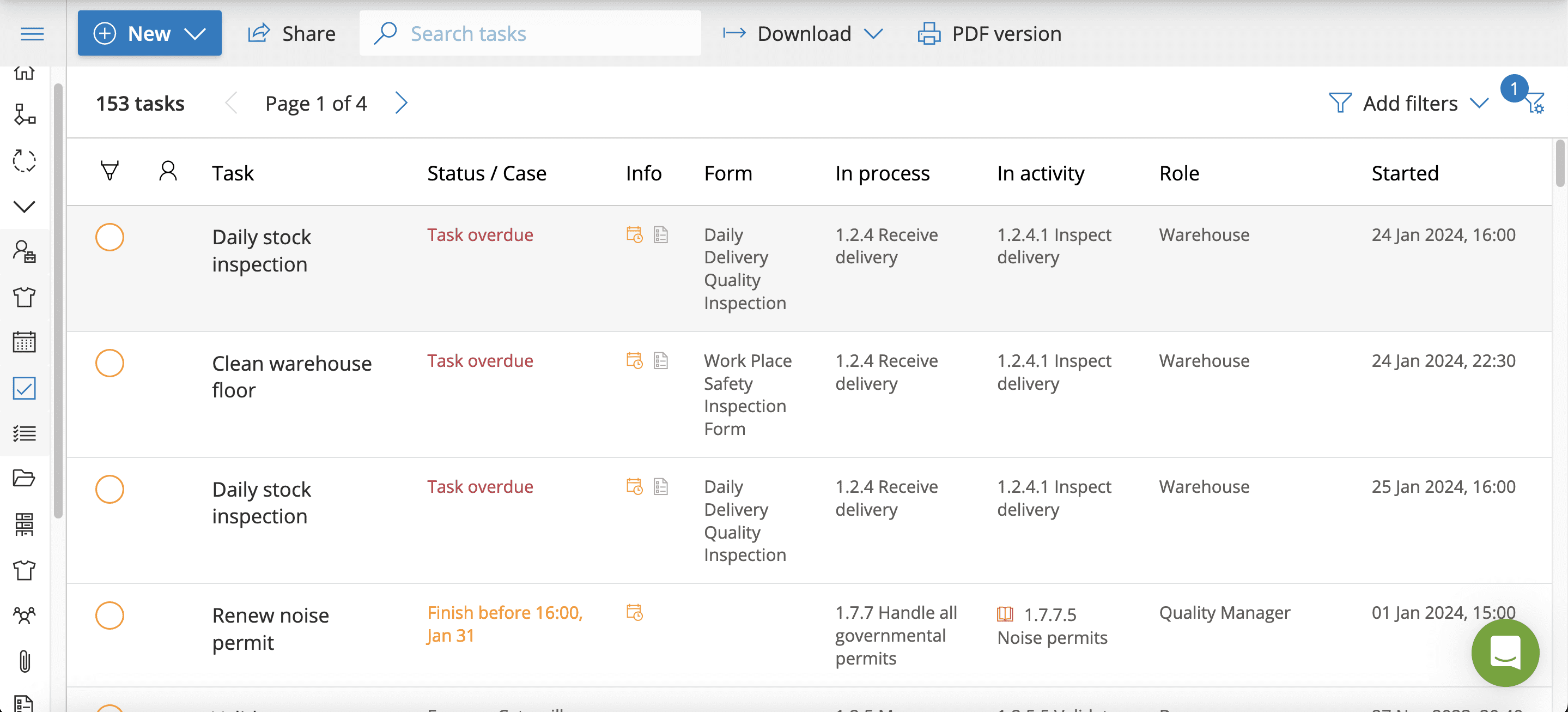Open the folder icon in sidebar
This screenshot has width=1568, height=712.
(25, 478)
